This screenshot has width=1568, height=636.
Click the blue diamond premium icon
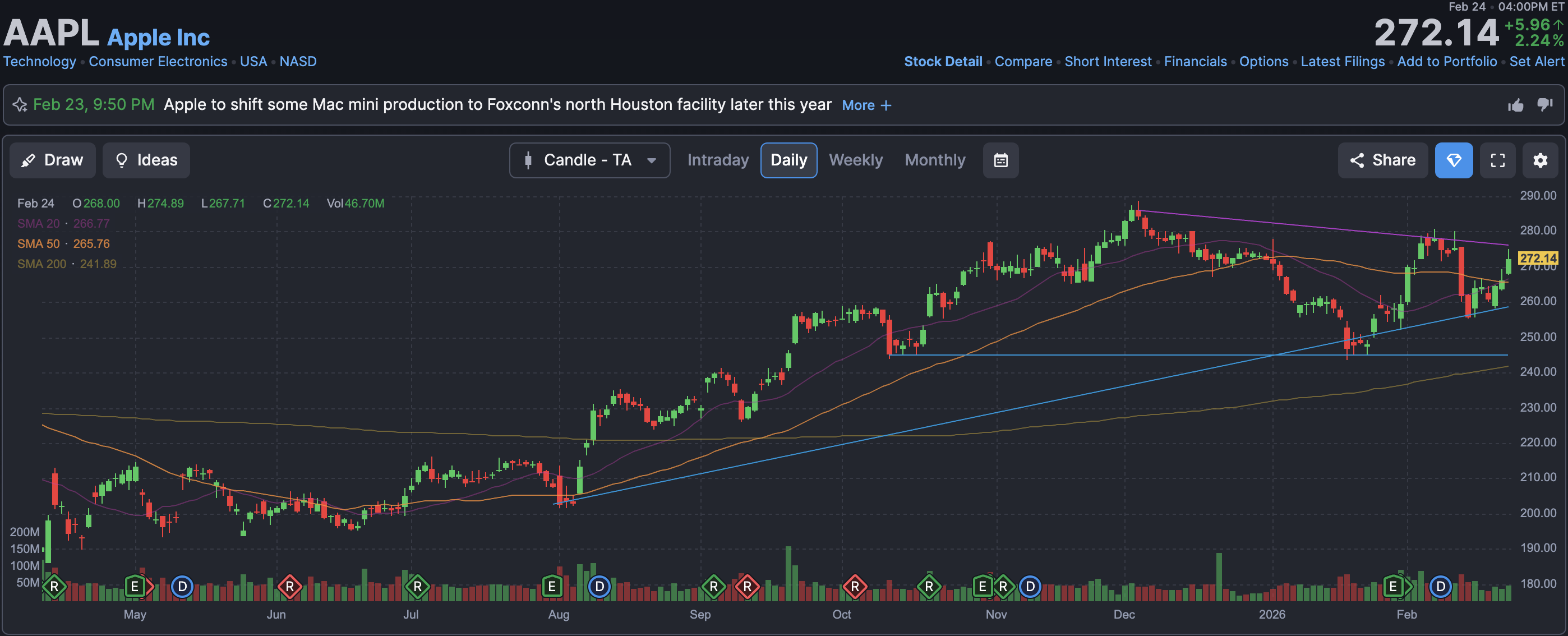coord(1454,160)
